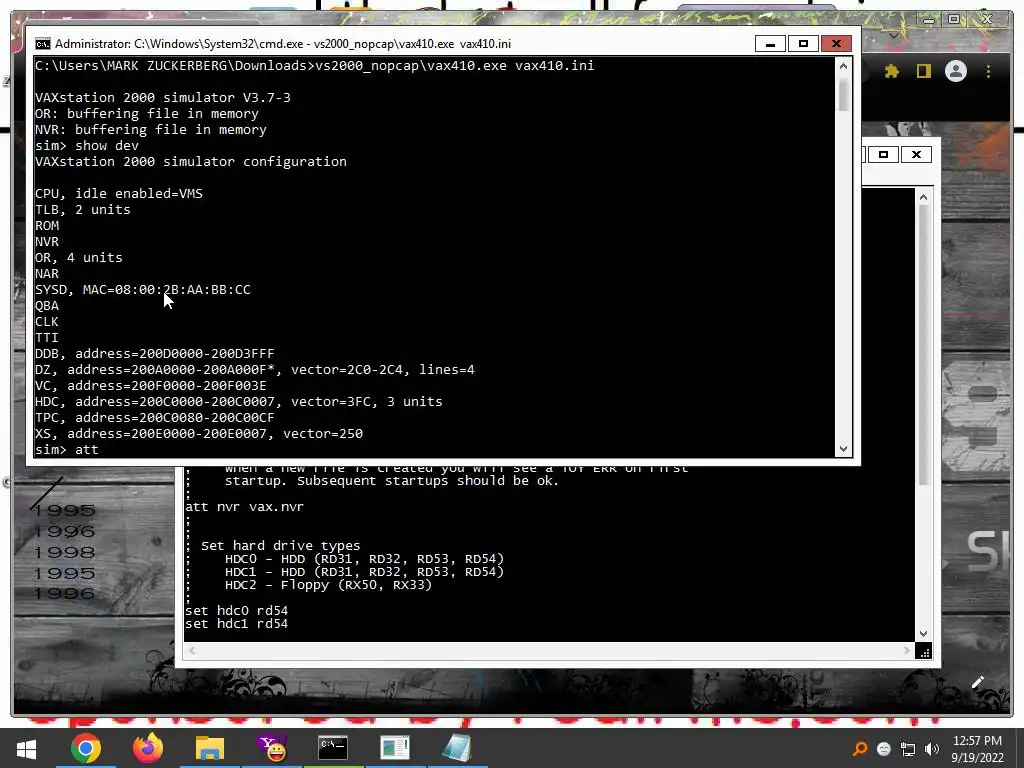Click the 'sim> show dev' line
The width and height of the screenshot is (1024, 768).
pyautogui.click(x=87, y=146)
